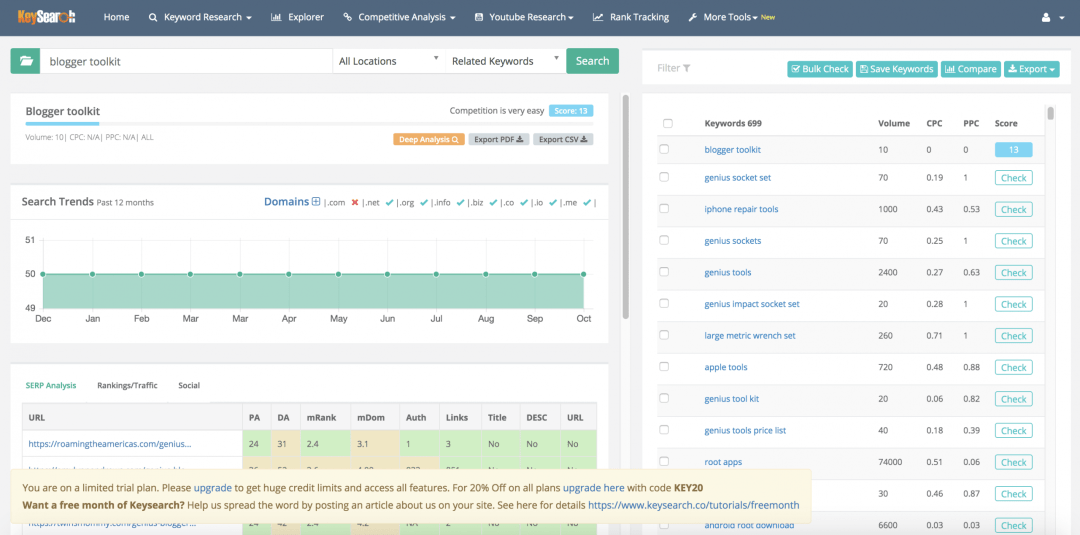Expand the Keyword Research menu
The width and height of the screenshot is (1080, 535).
pyautogui.click(x=200, y=17)
